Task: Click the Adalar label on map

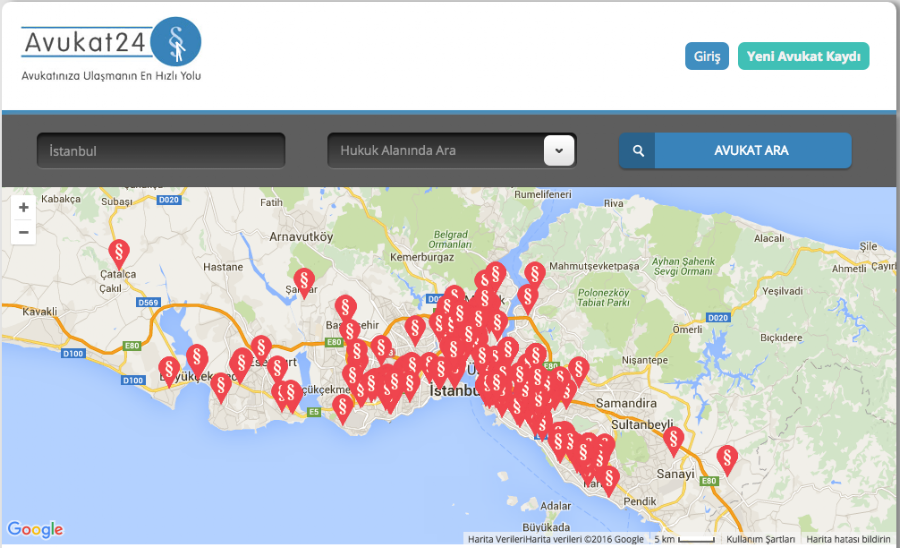Action: coord(556,506)
